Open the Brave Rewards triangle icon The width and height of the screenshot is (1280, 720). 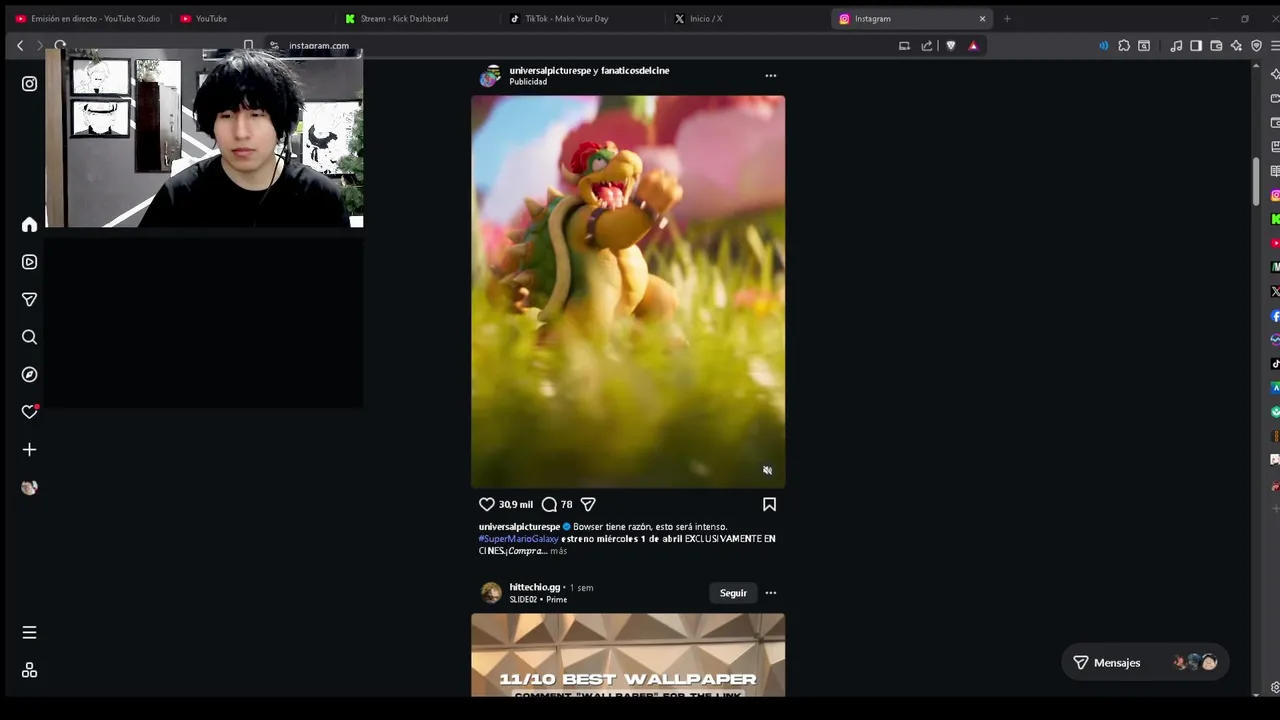tap(973, 45)
